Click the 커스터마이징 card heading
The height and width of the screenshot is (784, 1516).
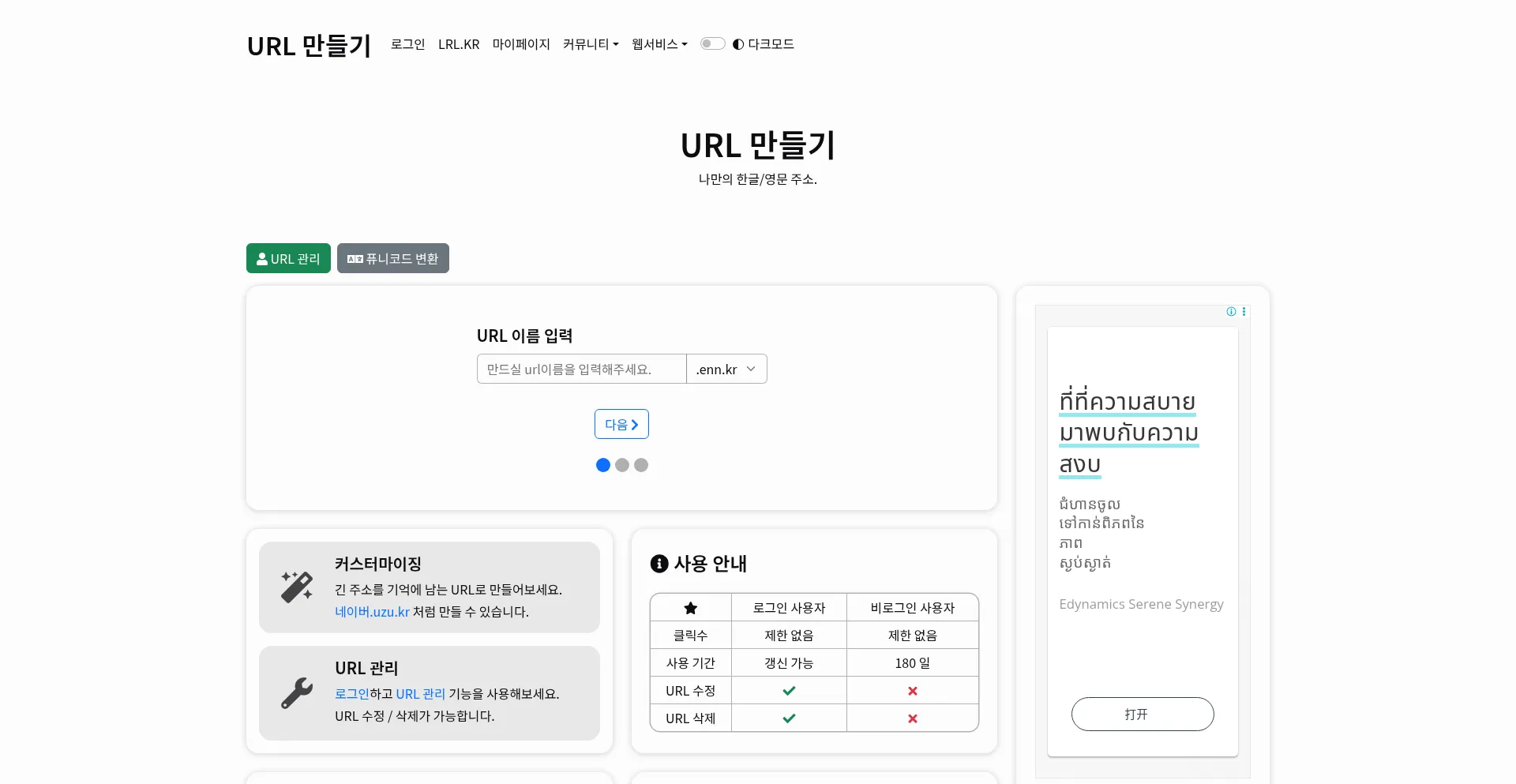[378, 564]
